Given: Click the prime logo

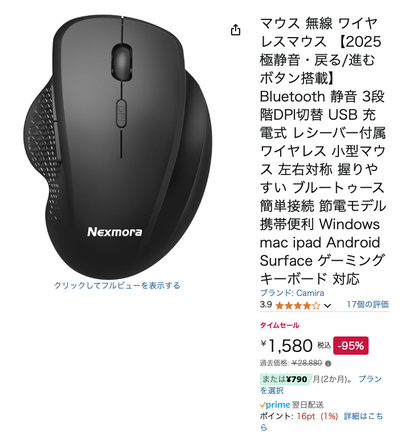Looking at the screenshot, I should tap(275, 405).
